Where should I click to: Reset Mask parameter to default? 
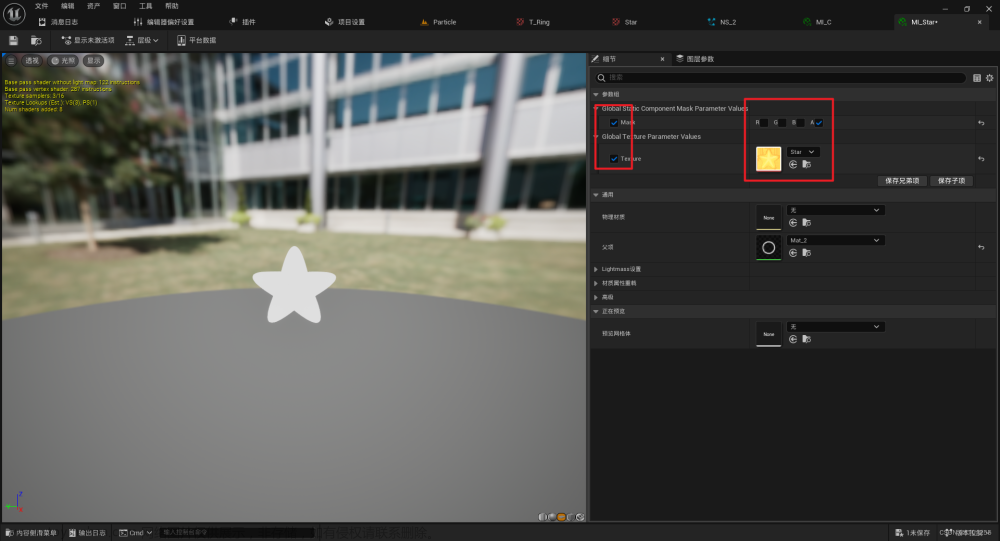click(982, 122)
